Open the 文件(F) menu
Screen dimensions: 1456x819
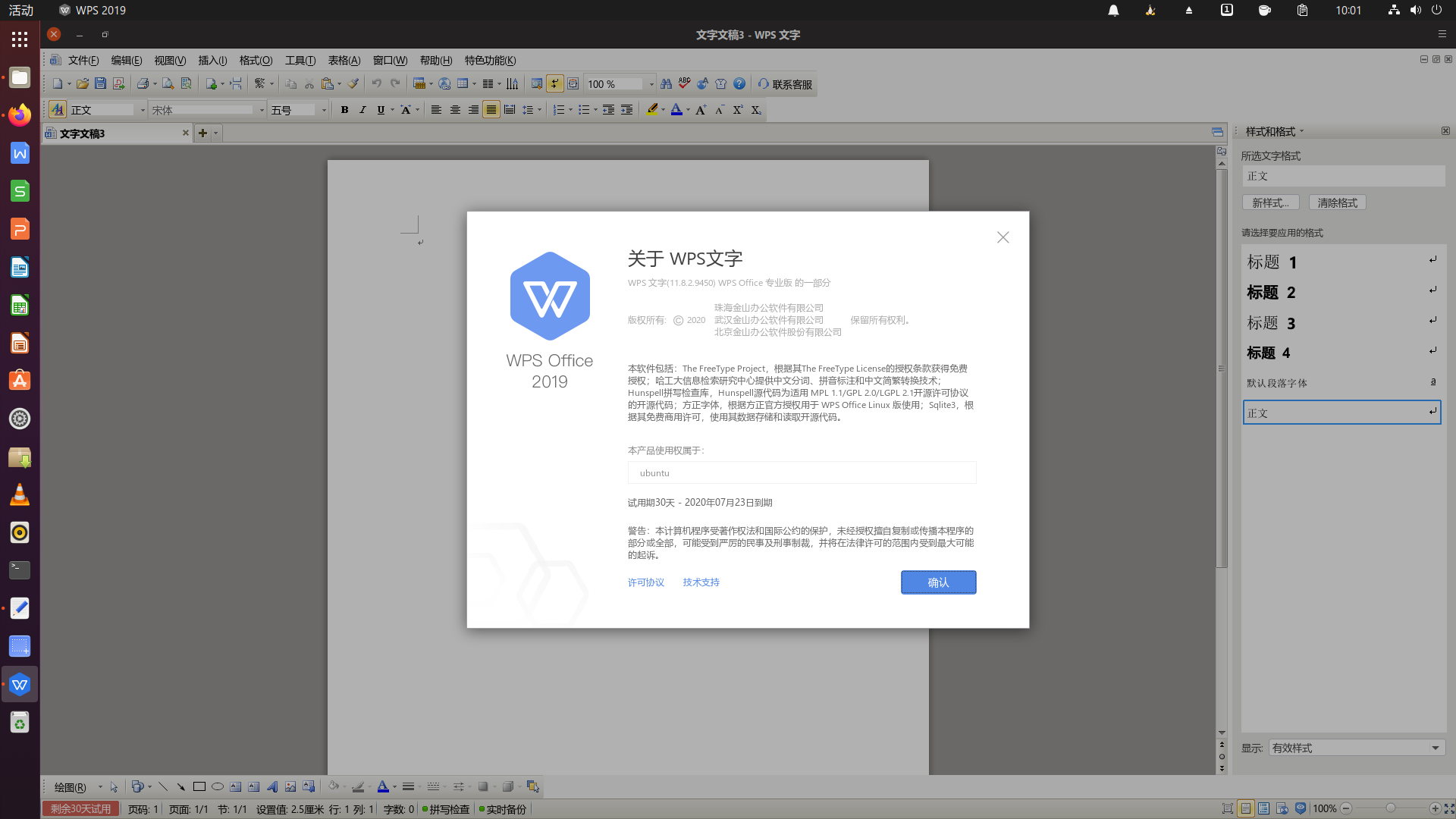pyautogui.click(x=83, y=61)
